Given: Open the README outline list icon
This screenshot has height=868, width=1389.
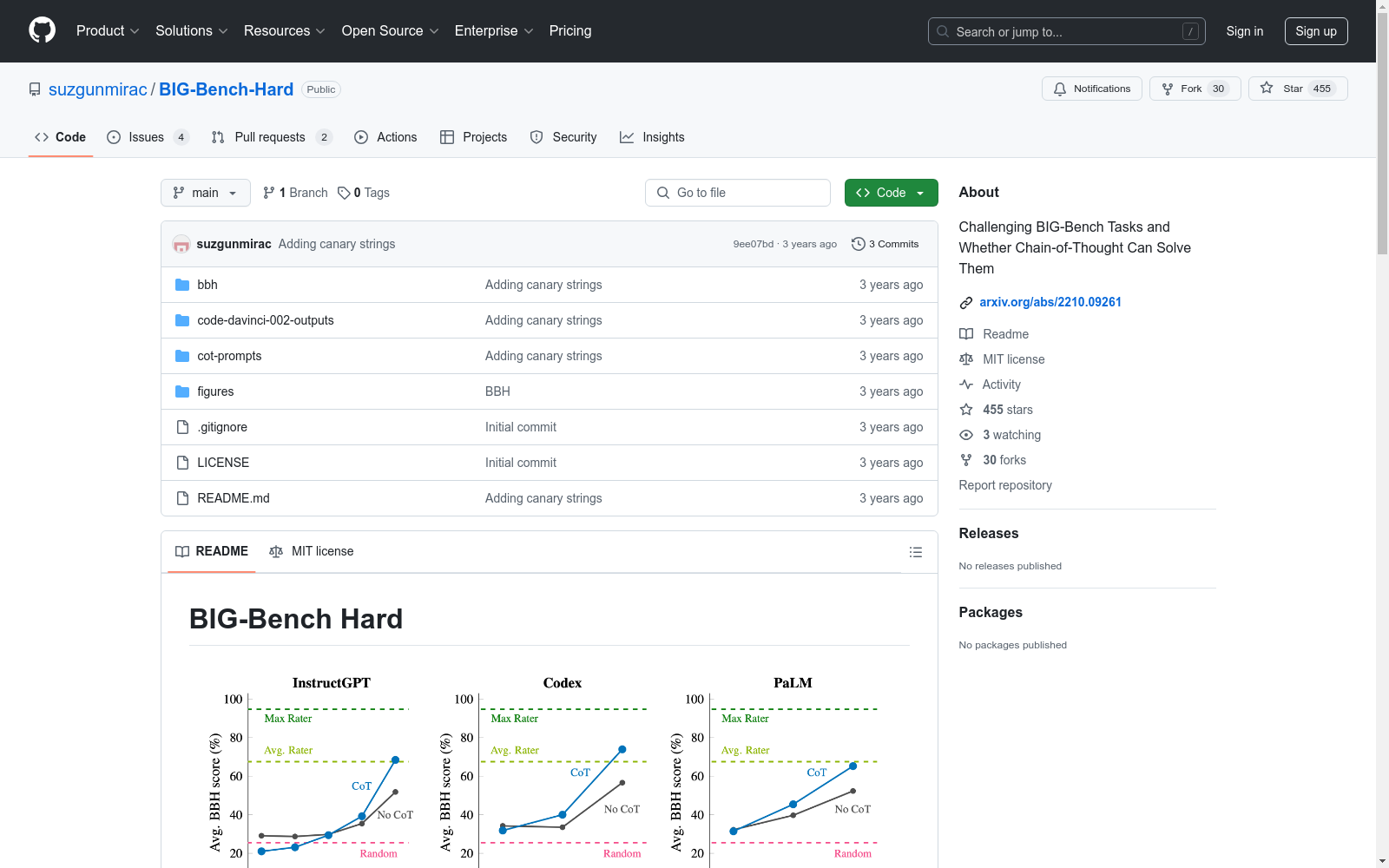Looking at the screenshot, I should [915, 552].
